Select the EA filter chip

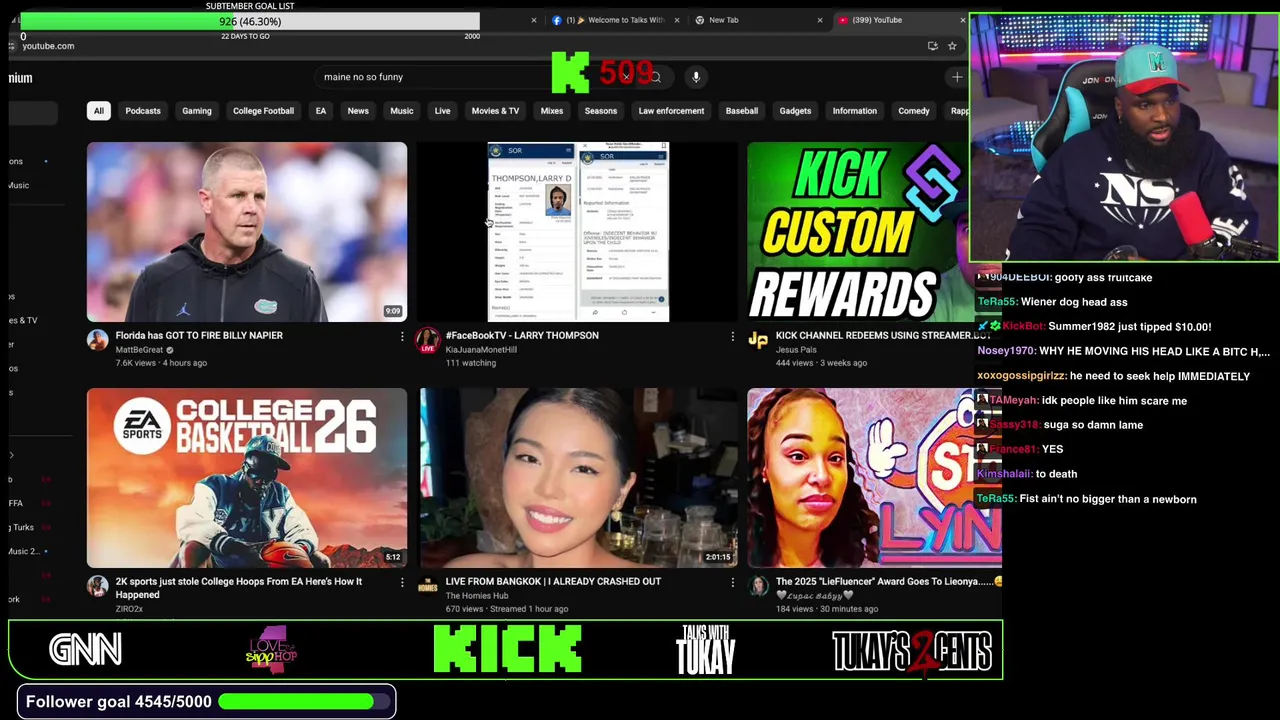(x=321, y=111)
